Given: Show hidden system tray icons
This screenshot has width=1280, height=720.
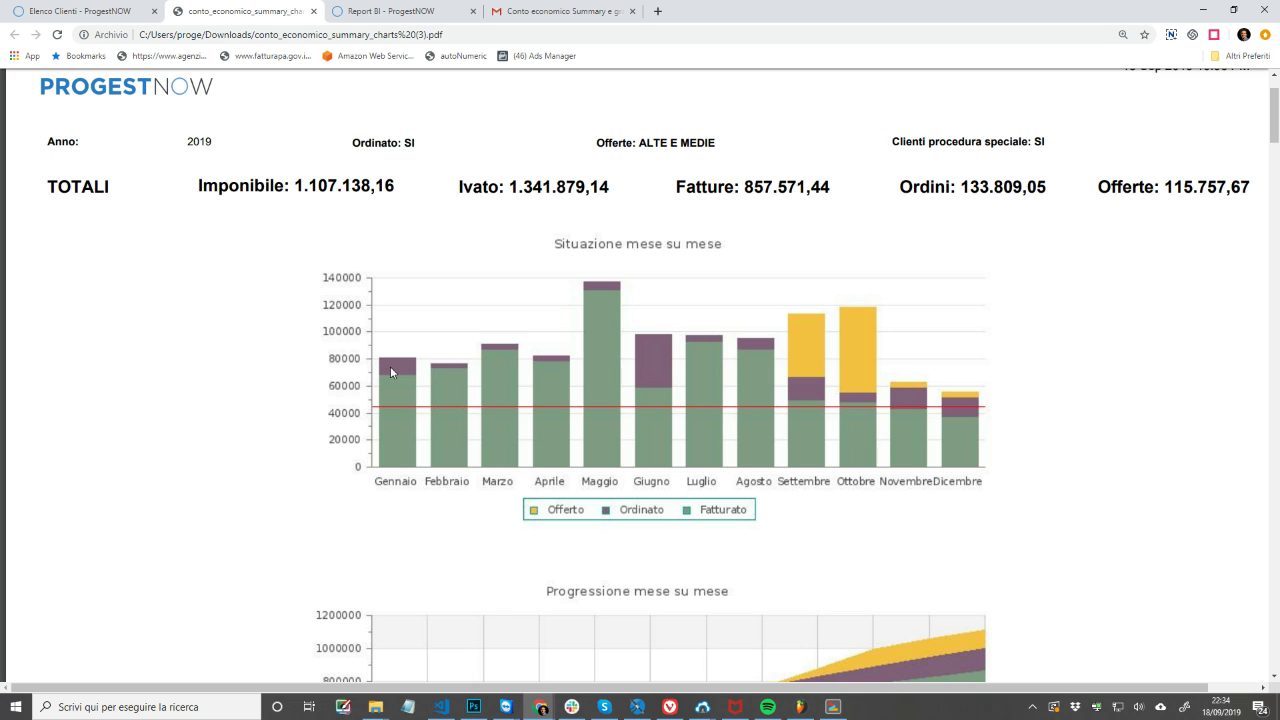Looking at the screenshot, I should pos(1033,707).
